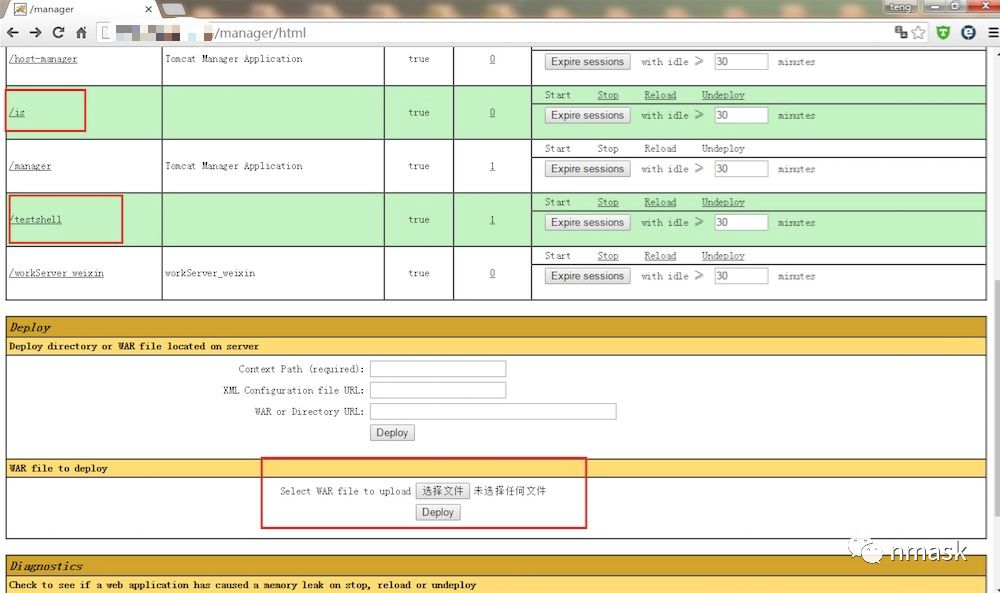Focus the Context Path (required) field
Viewport: 1000px width, 593px height.
click(438, 369)
